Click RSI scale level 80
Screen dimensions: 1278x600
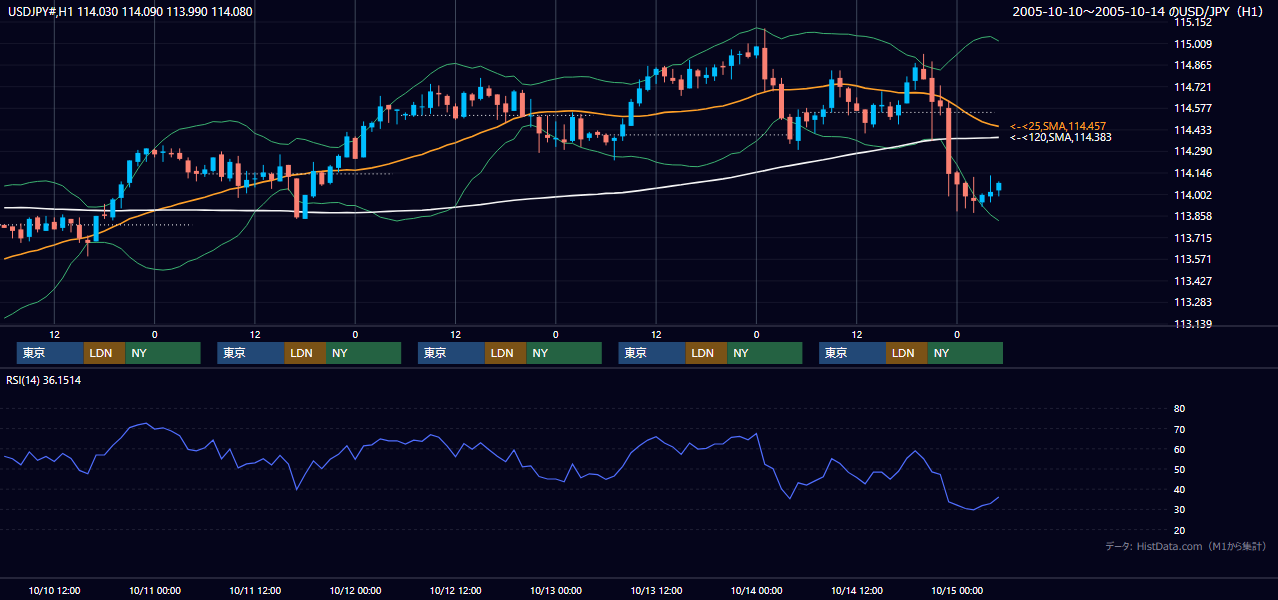point(1179,409)
